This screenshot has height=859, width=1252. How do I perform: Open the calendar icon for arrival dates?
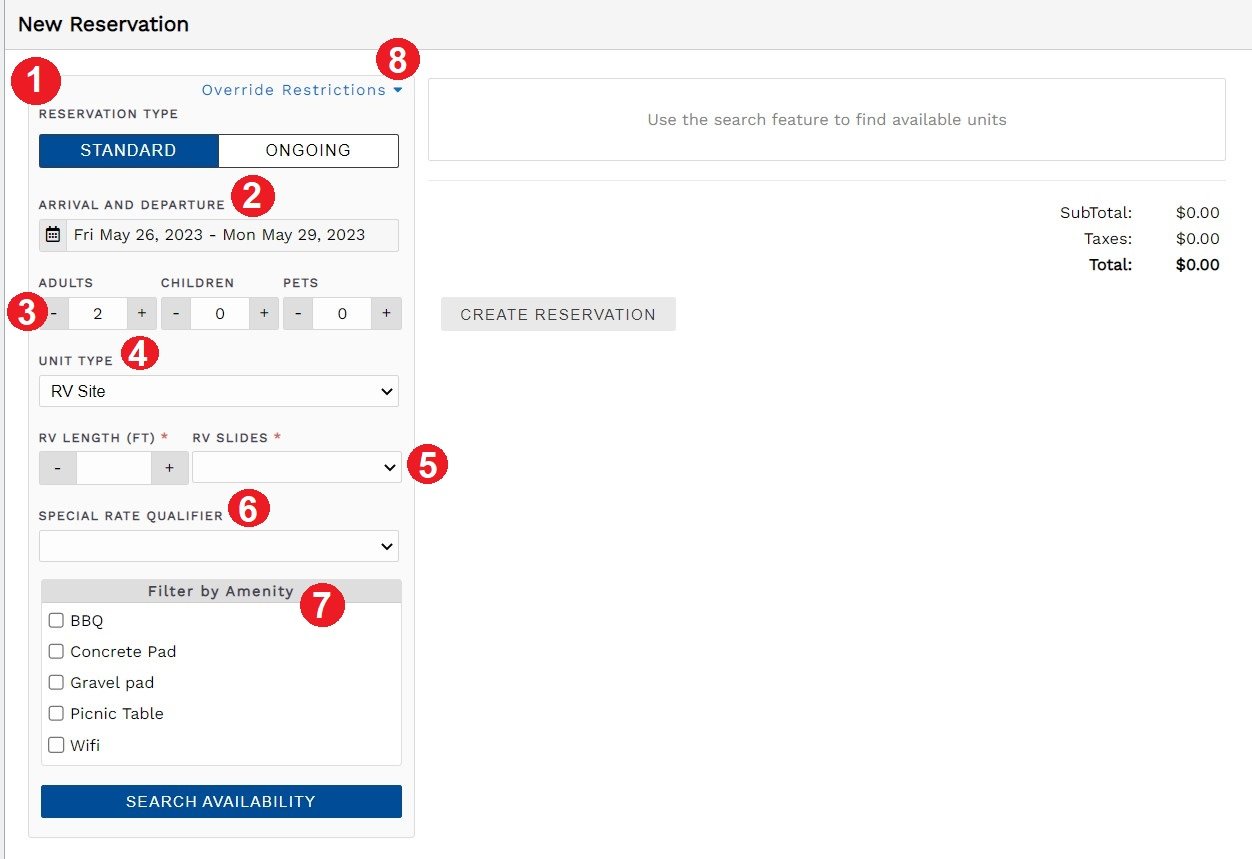(x=52, y=234)
